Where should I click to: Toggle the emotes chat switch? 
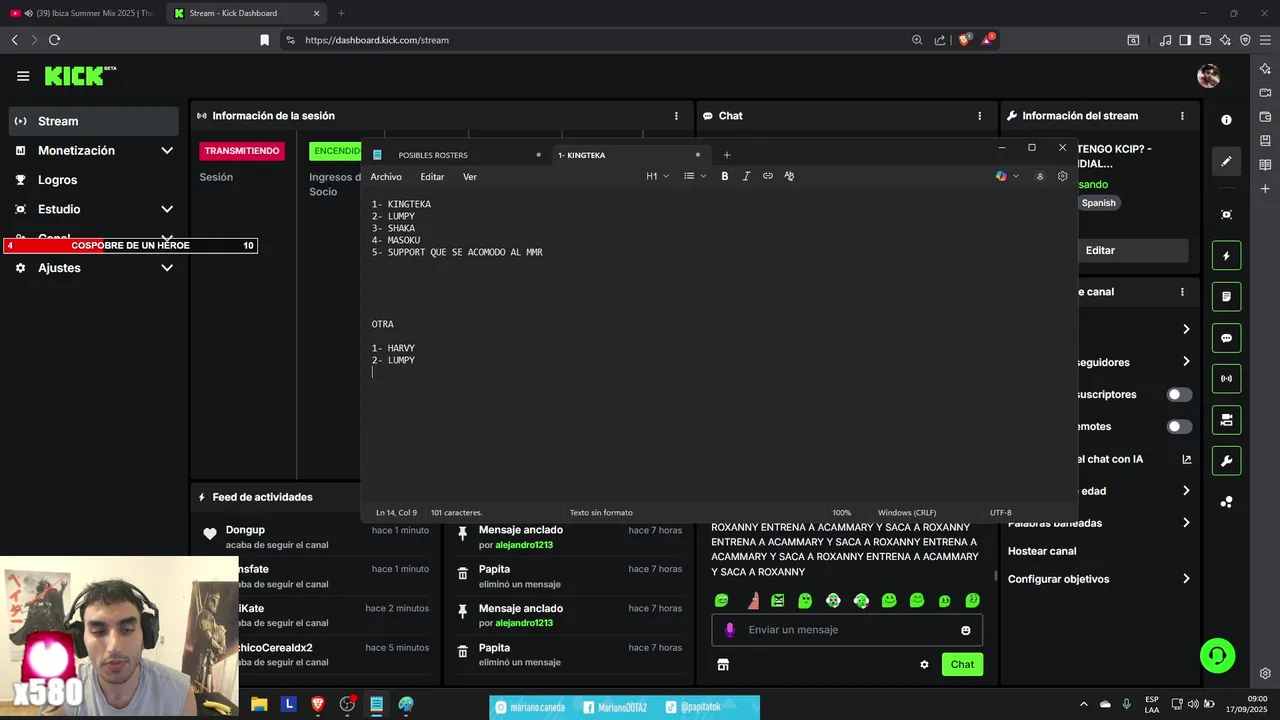point(1180,427)
